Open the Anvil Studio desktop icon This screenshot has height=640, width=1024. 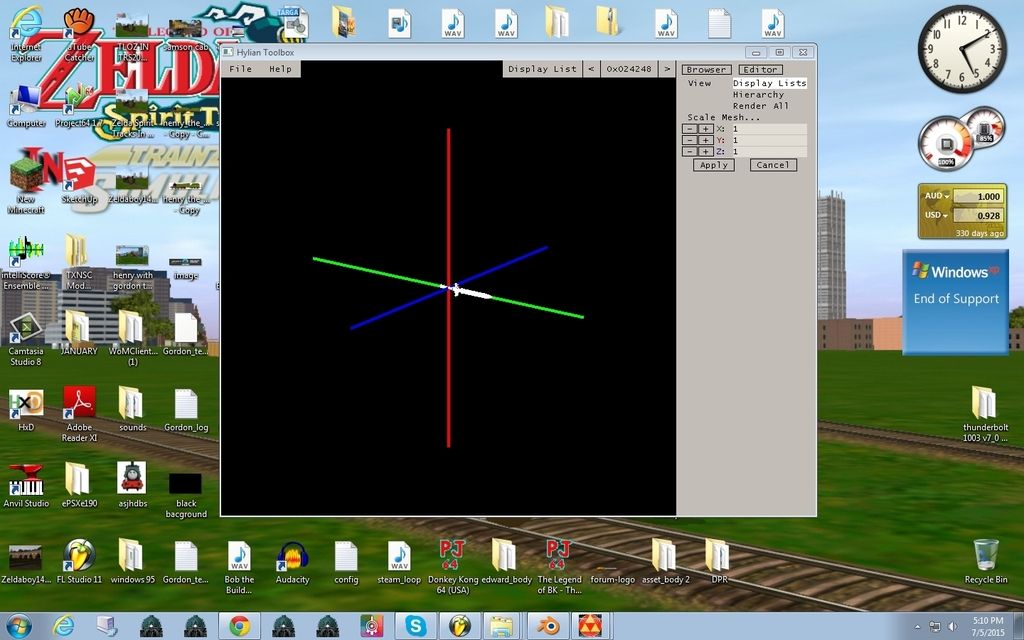click(x=25, y=480)
